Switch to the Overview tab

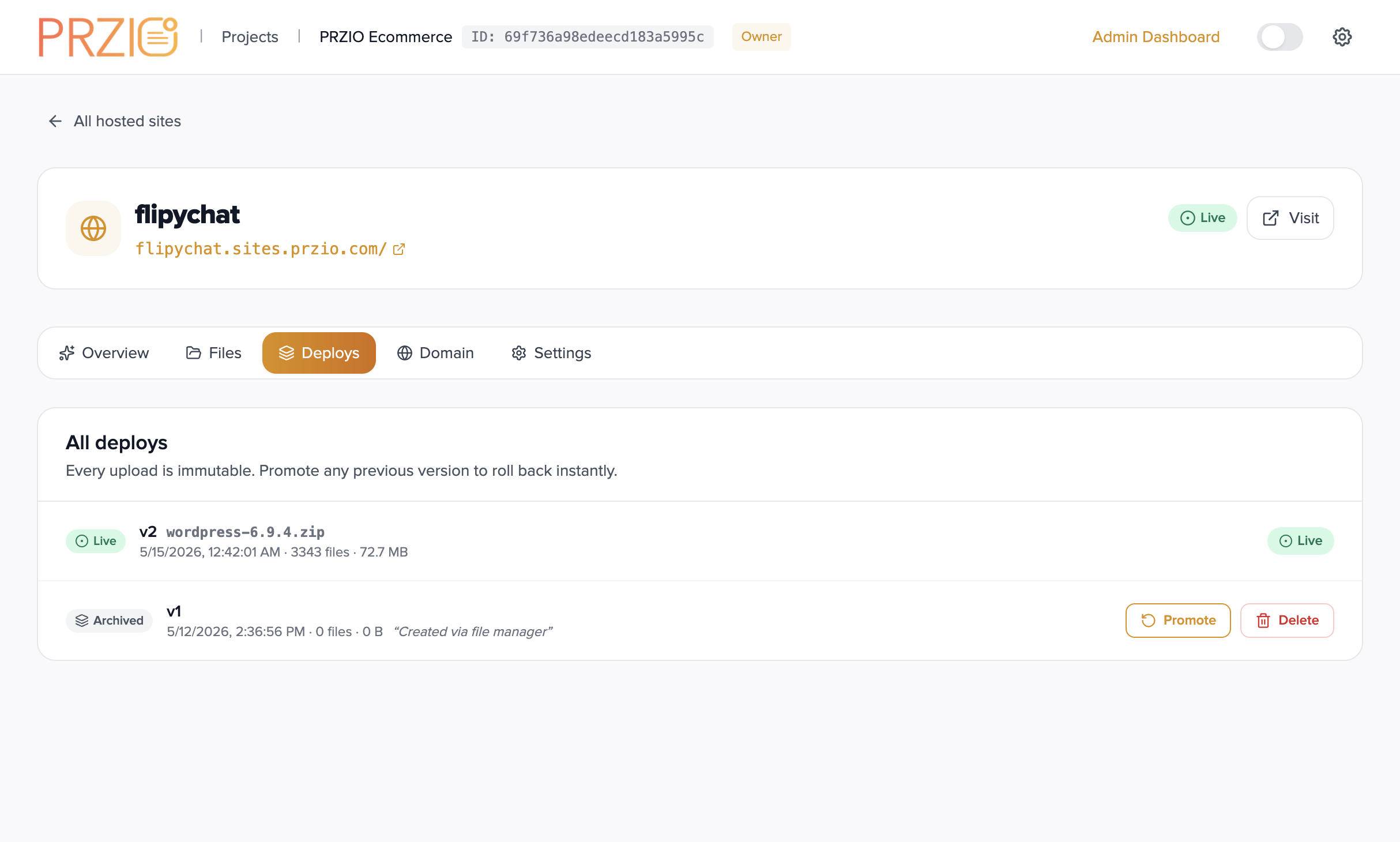pyautogui.click(x=104, y=353)
